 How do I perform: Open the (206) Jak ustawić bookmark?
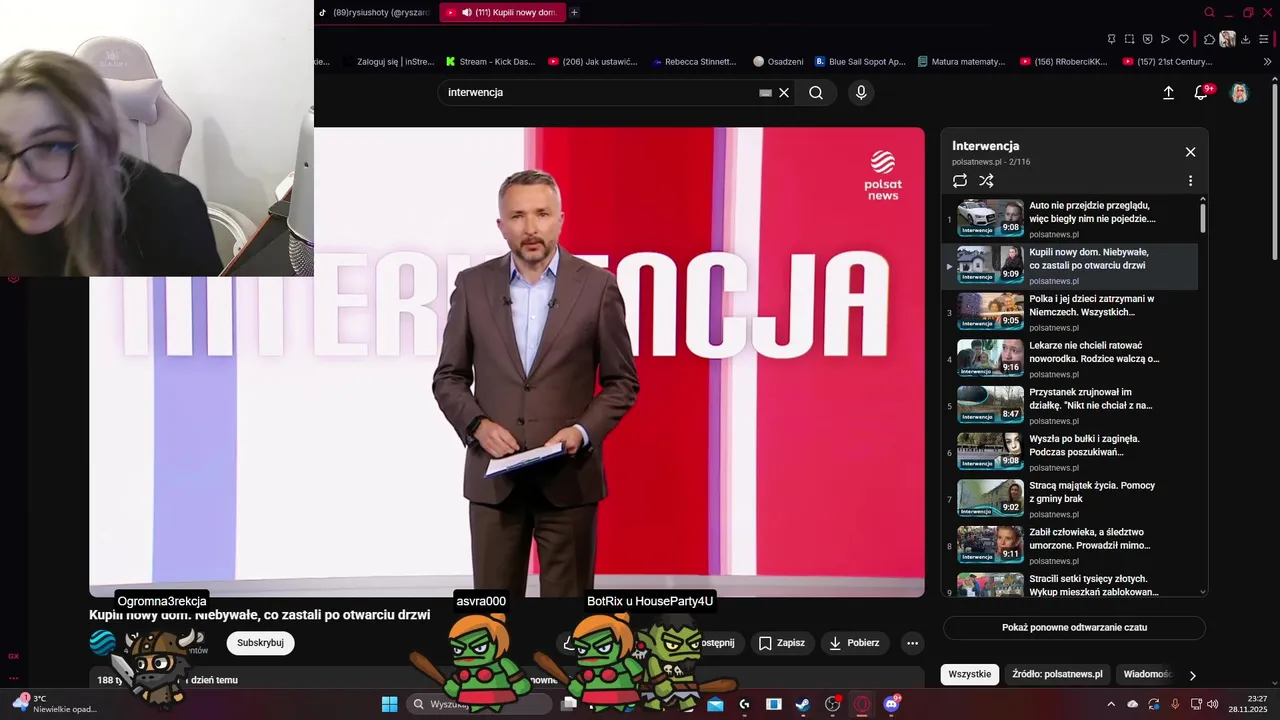[592, 61]
